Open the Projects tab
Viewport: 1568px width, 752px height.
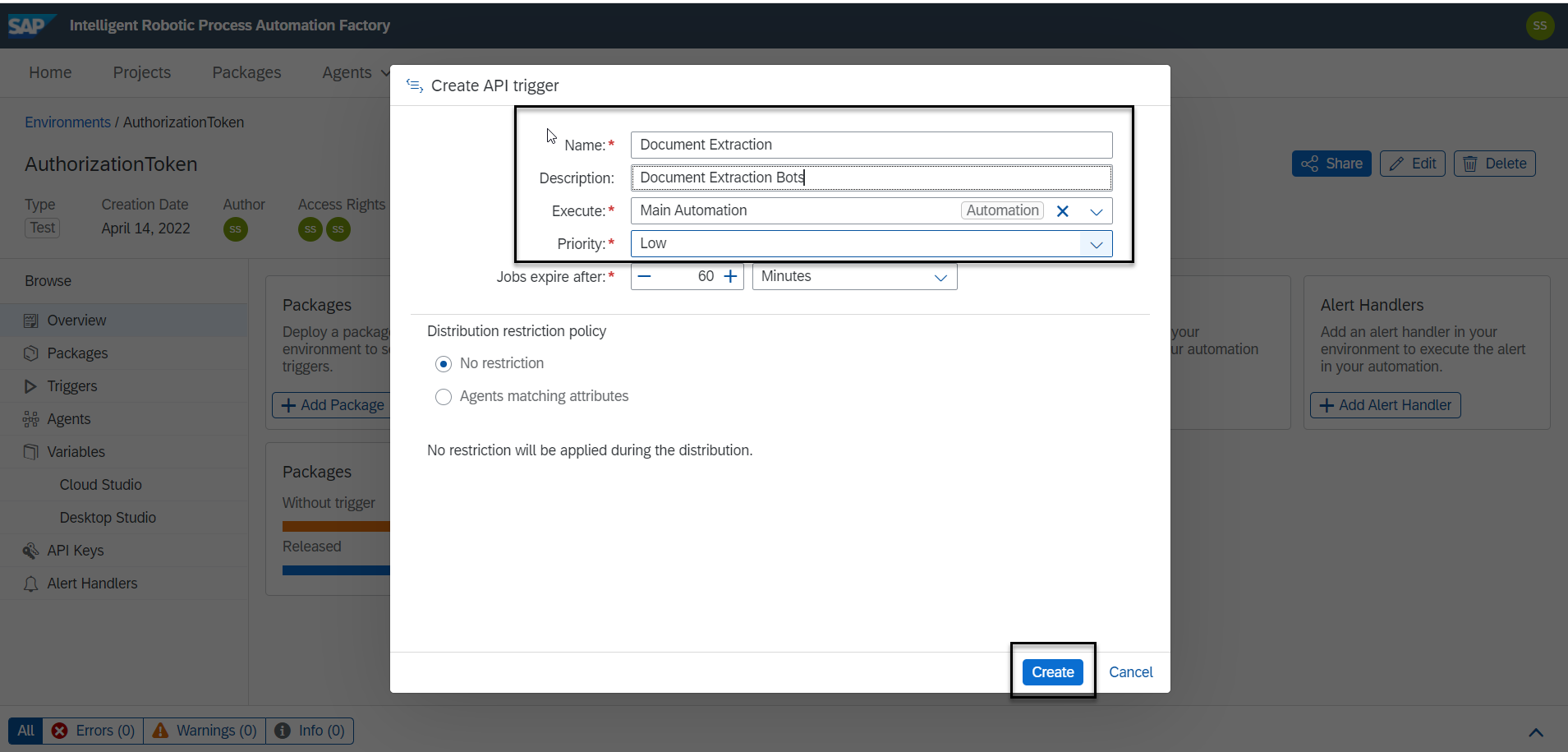click(x=142, y=72)
